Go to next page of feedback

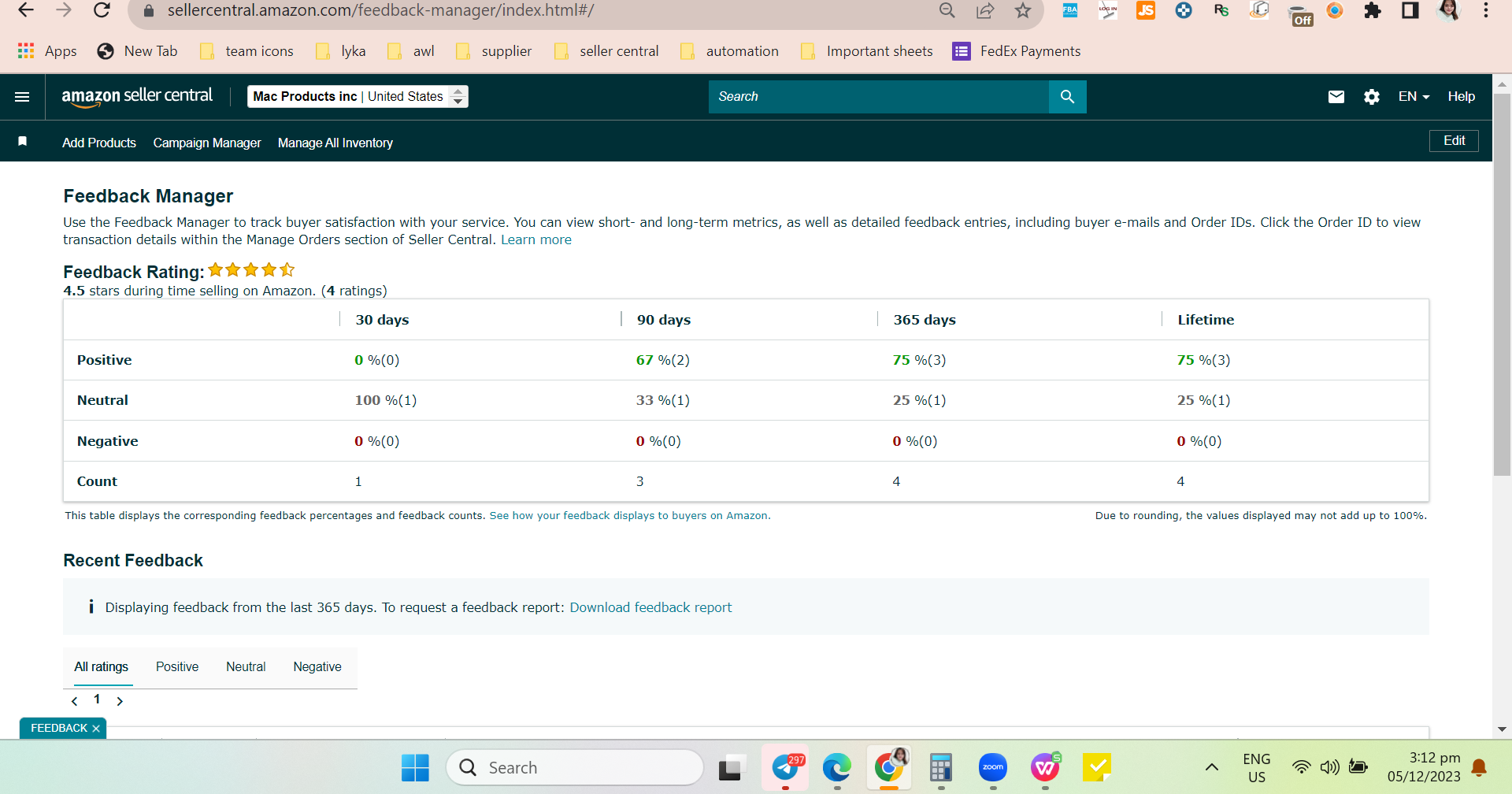tap(120, 701)
